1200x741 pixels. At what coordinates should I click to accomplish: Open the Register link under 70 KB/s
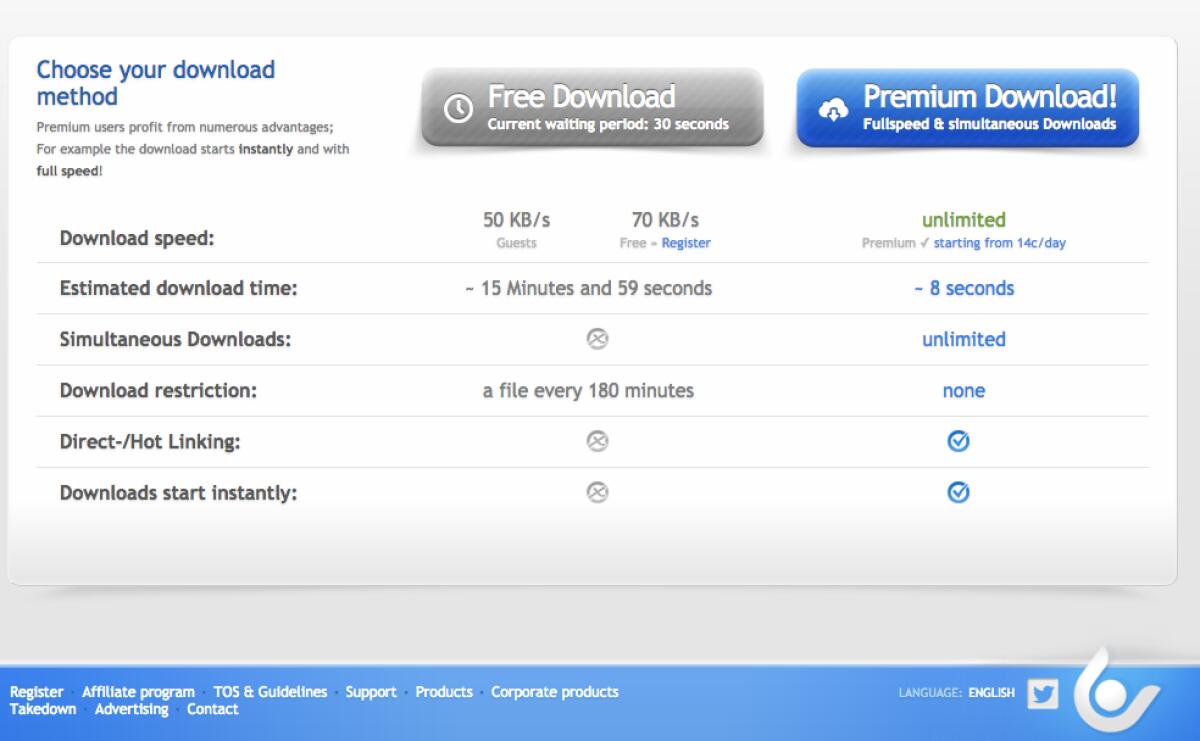[x=687, y=243]
